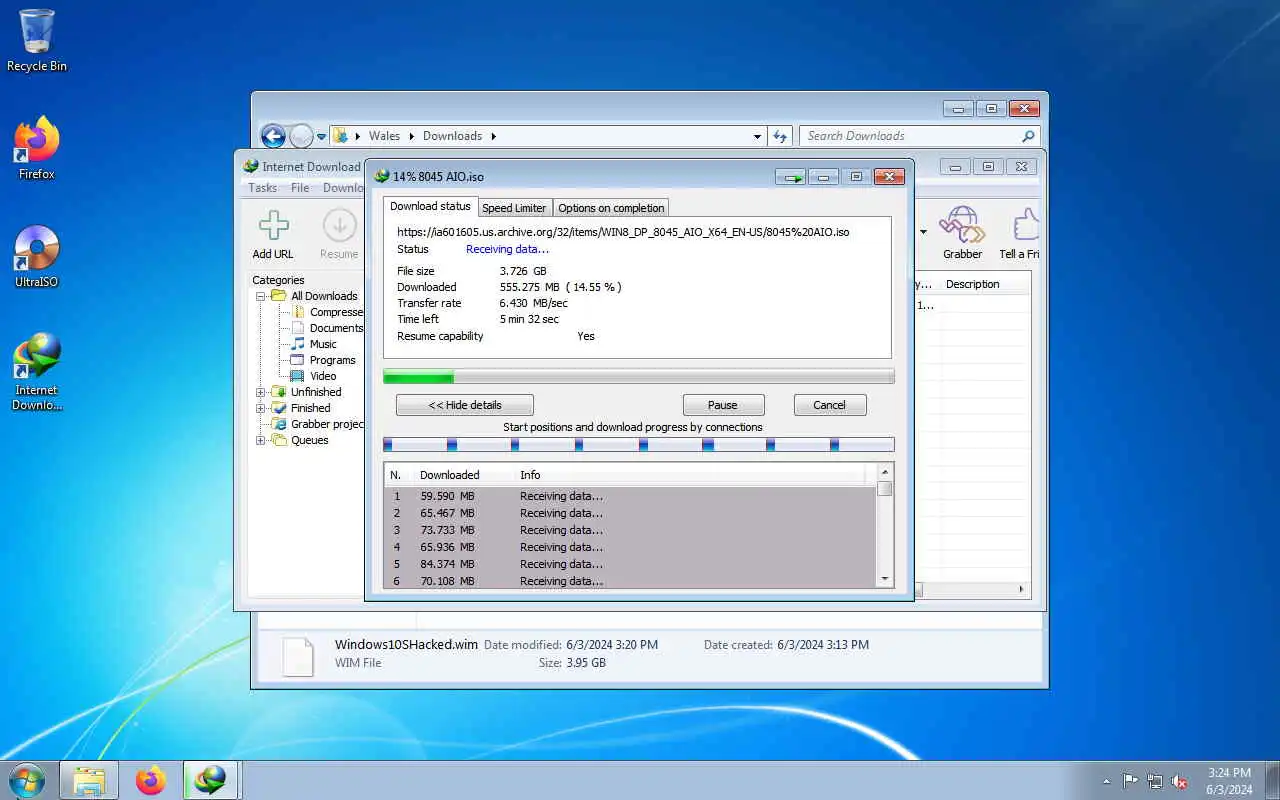Click the Add URL toolbar icon
Screen dimensions: 1280x800
[x=273, y=234]
